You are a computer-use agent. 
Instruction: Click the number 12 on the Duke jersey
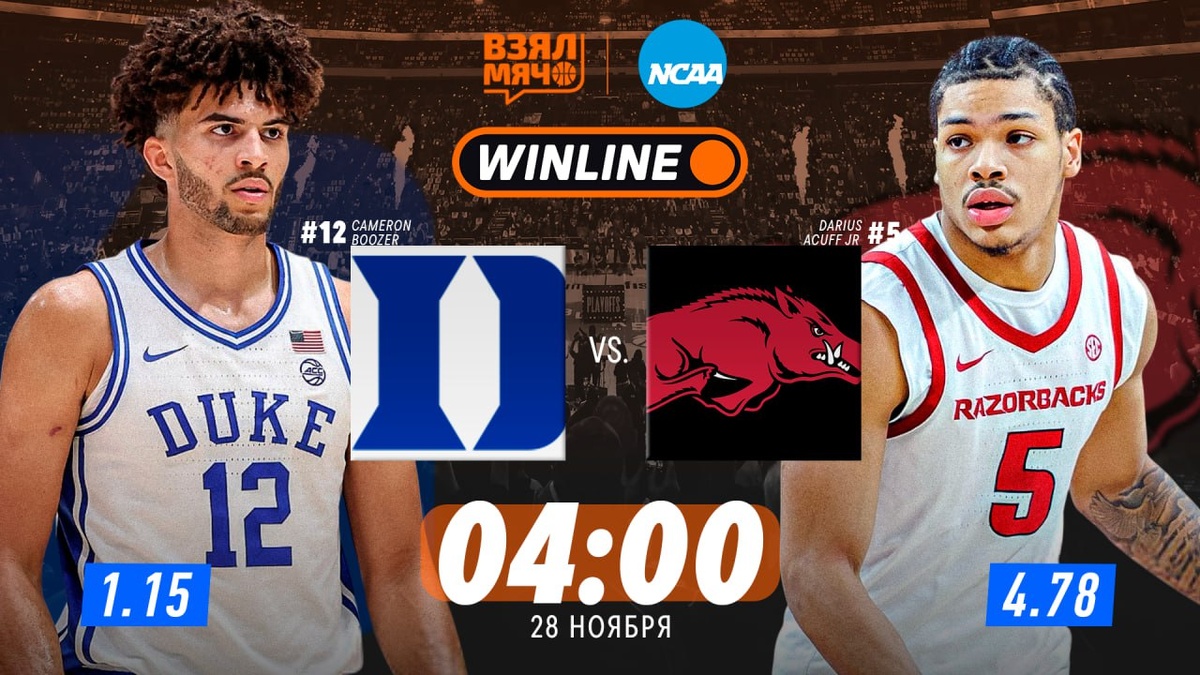247,514
